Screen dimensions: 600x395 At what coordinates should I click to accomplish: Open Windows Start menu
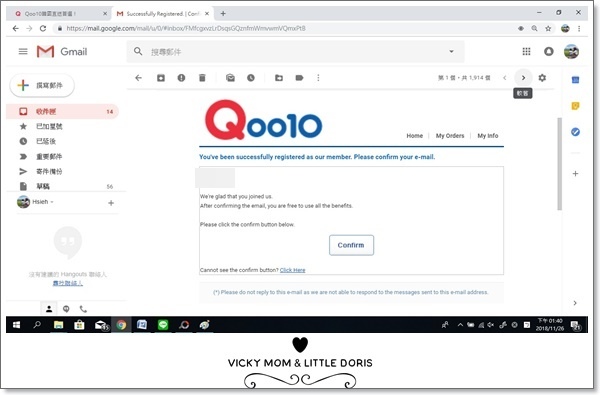16,325
